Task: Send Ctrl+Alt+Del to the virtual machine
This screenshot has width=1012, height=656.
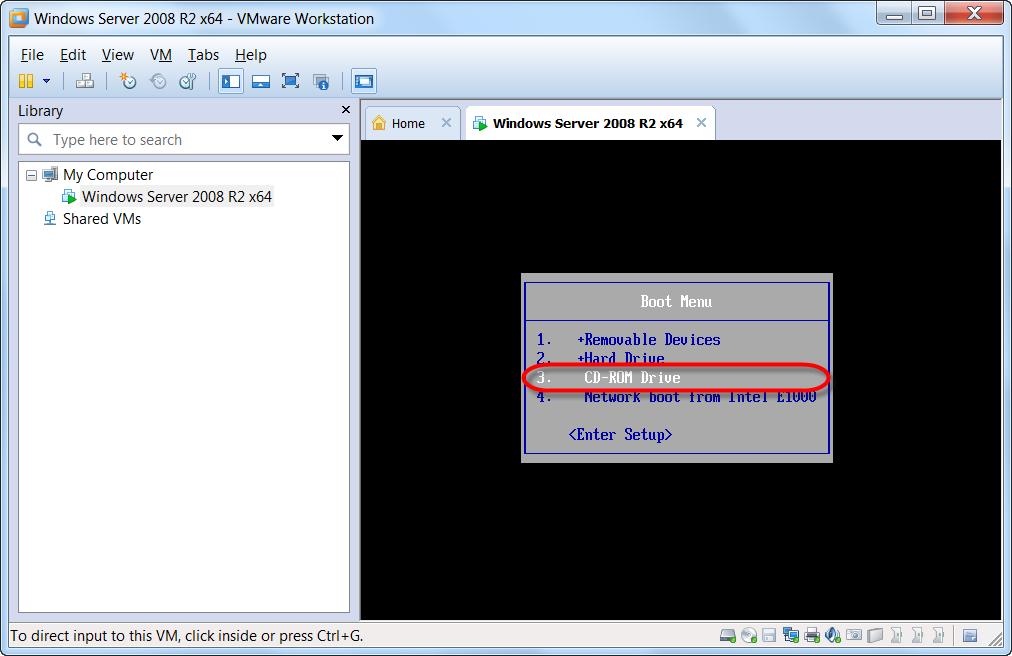Action: click(85, 81)
